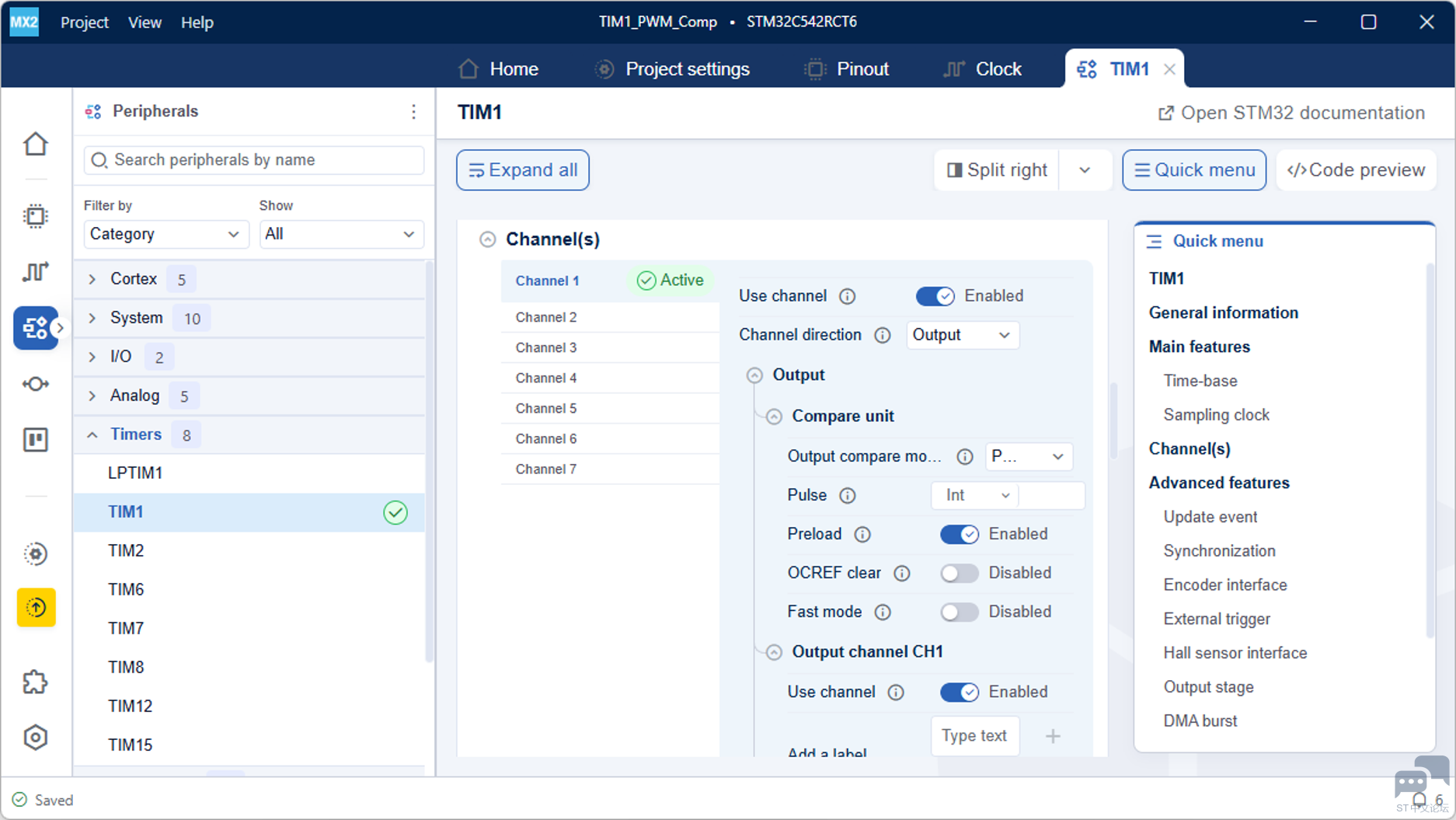Open the puzzle-piece plugins icon in the left sidebar
This screenshot has height=820, width=1456.
click(x=36, y=682)
